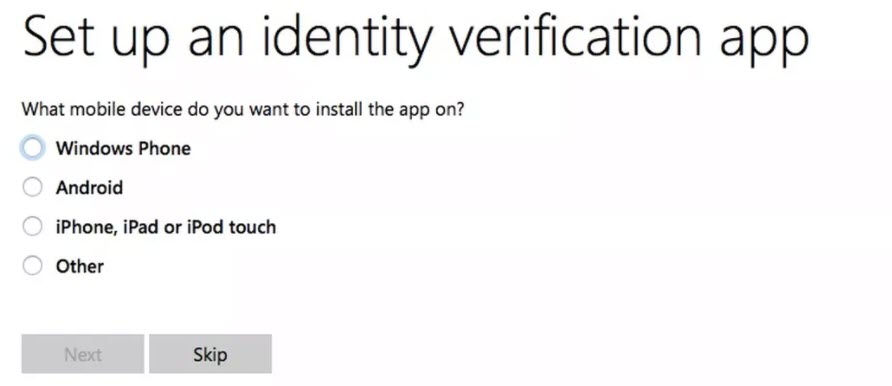
Task: Click the word 'Phone' in the Windows Phone label
Action: (x=164, y=148)
